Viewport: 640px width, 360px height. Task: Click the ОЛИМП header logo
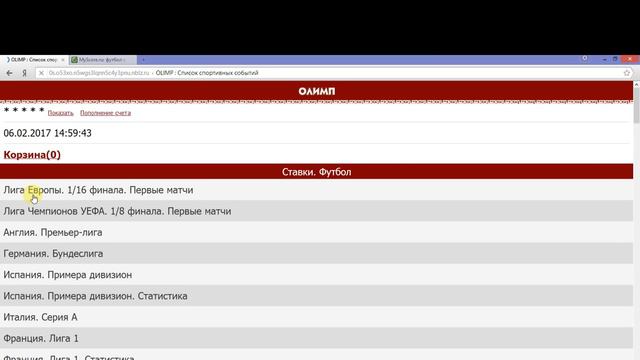pyautogui.click(x=317, y=91)
